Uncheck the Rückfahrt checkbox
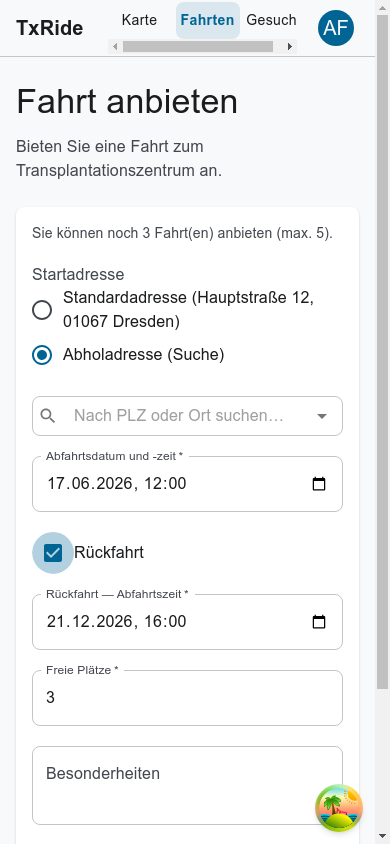390x844 pixels. point(53,553)
